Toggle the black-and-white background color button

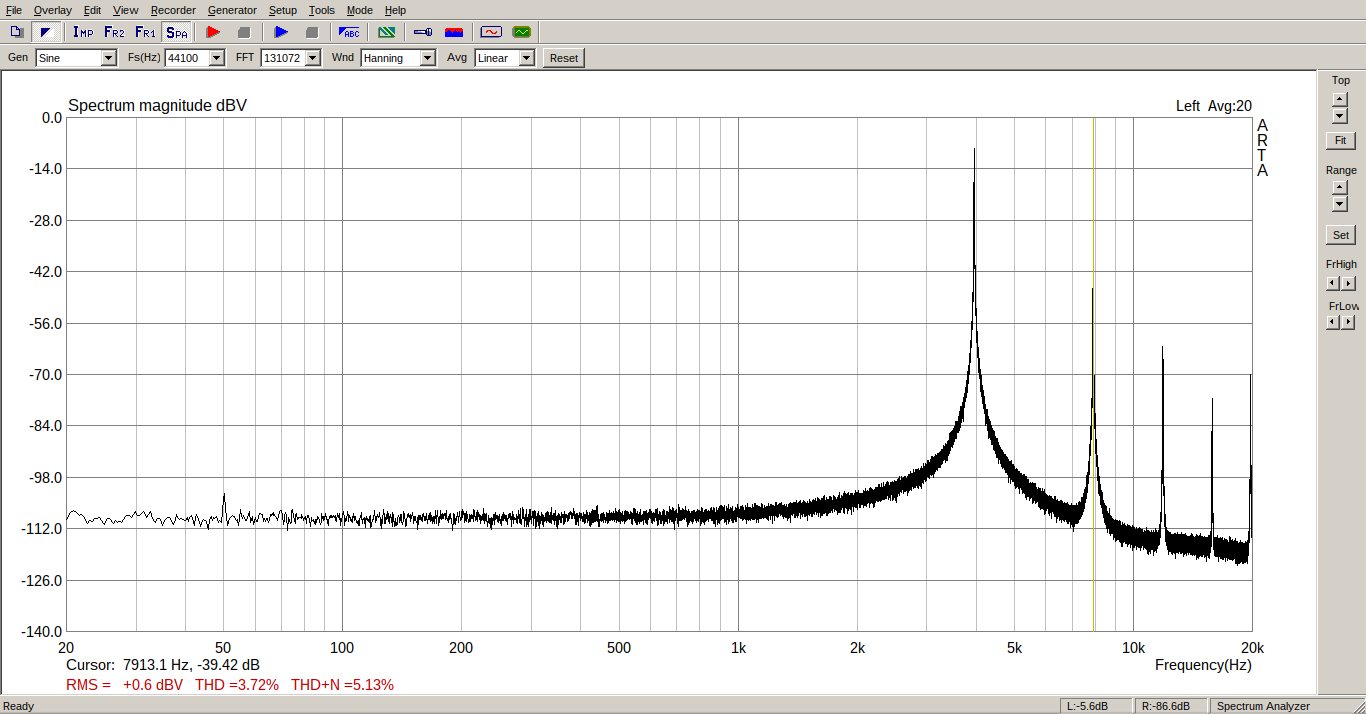pyautogui.click(x=45, y=32)
